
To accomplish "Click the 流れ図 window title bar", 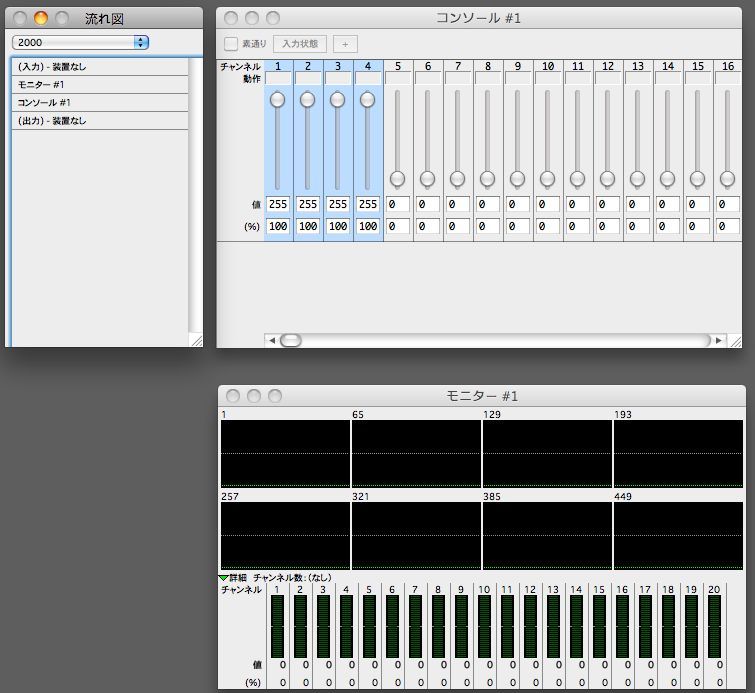I will click(104, 18).
